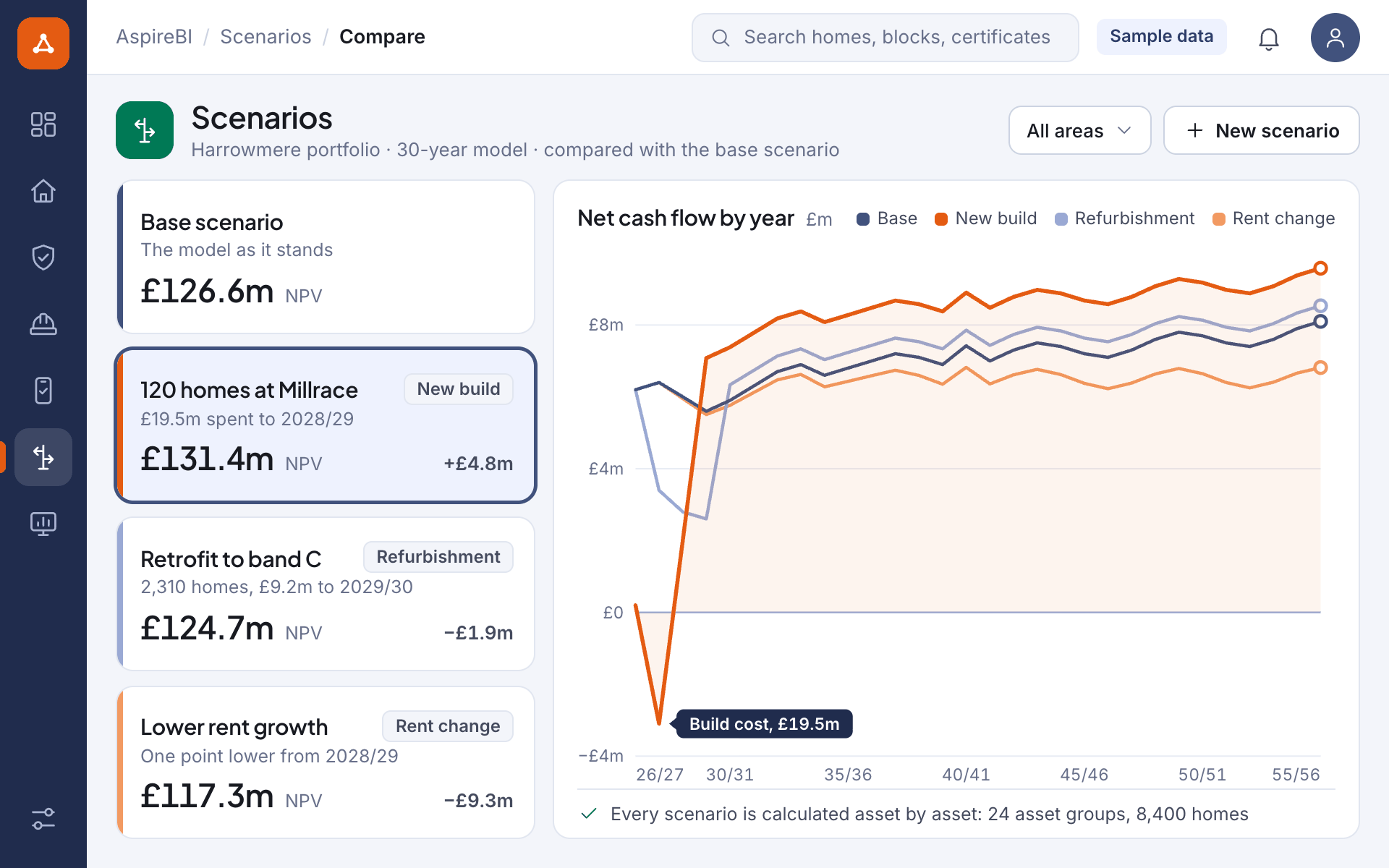1389x868 pixels.
Task: Click the Refurbishment tag on Retrofit card
Action: click(438, 557)
